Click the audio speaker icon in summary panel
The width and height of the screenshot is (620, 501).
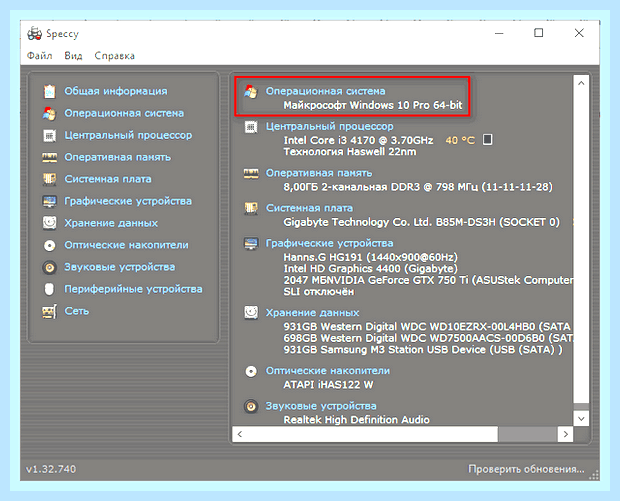[251, 406]
